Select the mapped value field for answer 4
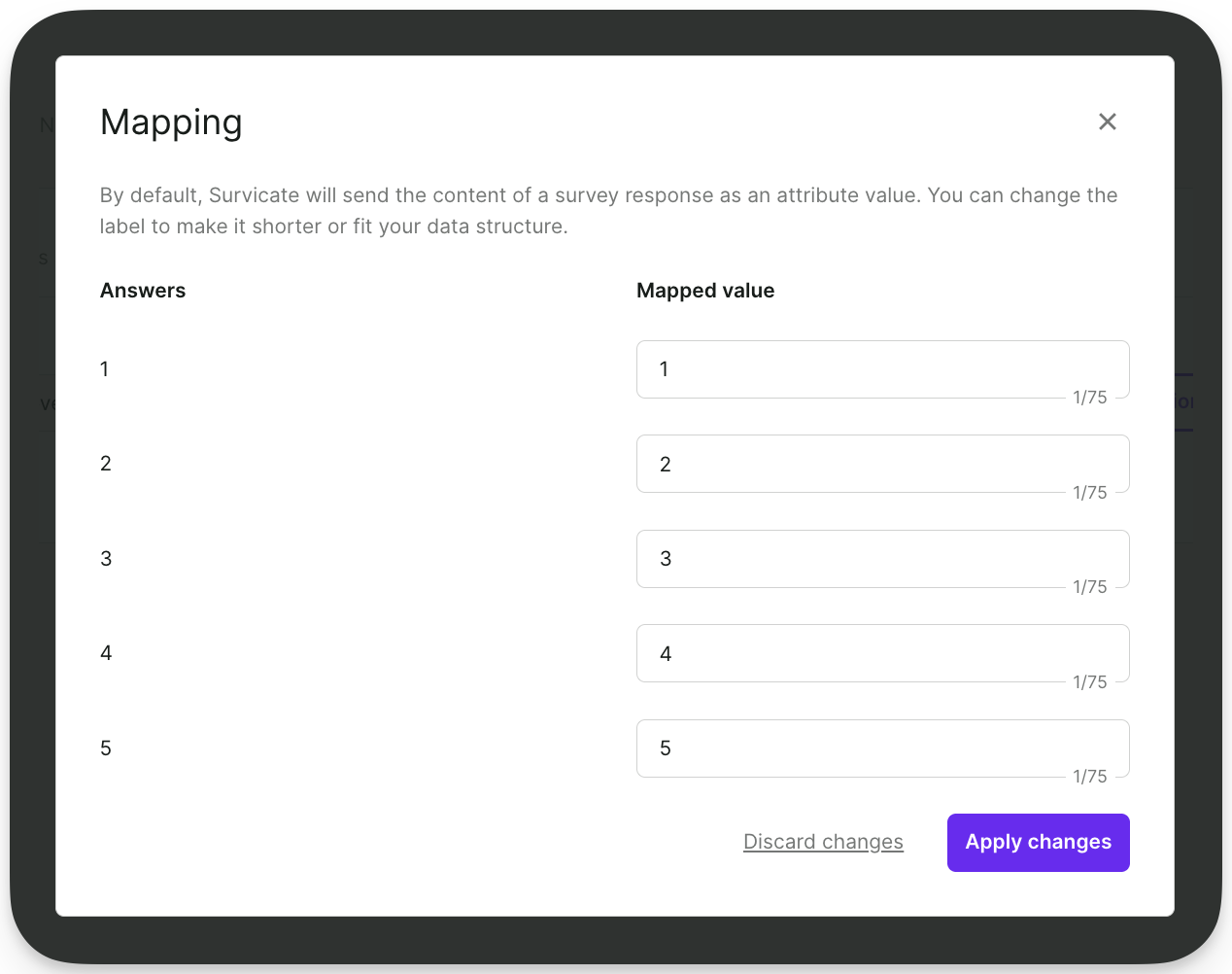 (882, 653)
